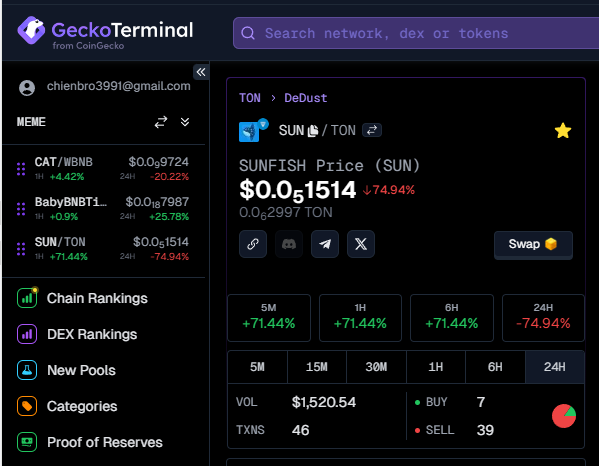Viewport: 599px width, 466px height.
Task: Open Categories page
Action: coord(82,406)
